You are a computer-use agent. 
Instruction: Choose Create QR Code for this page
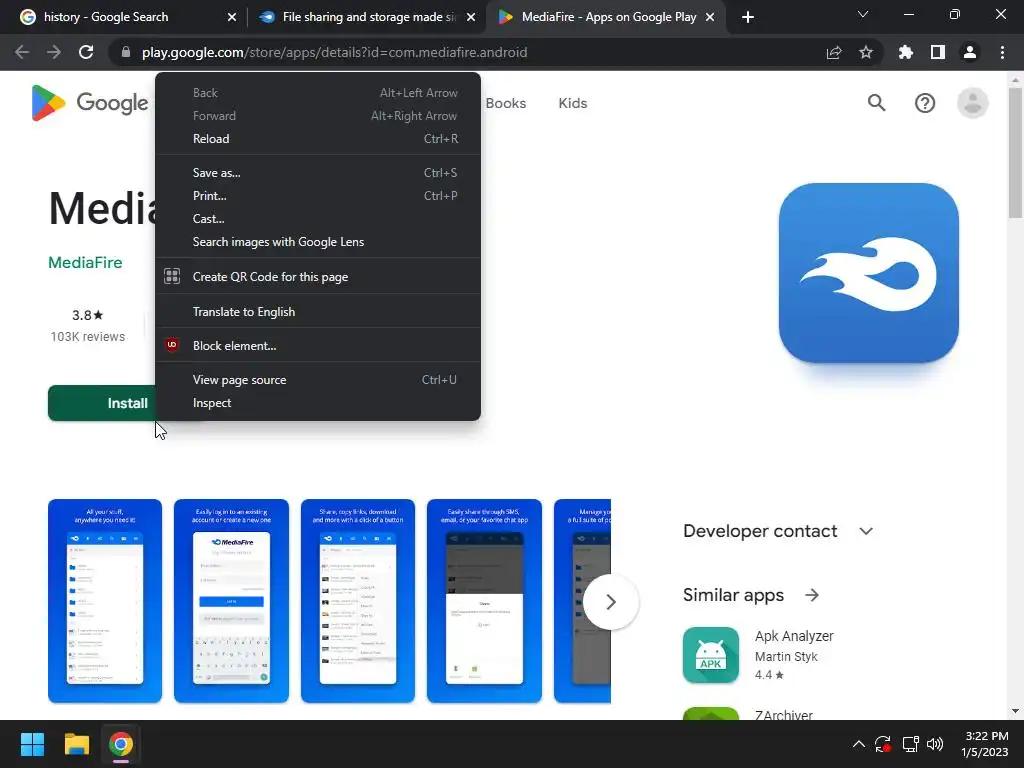point(318,276)
